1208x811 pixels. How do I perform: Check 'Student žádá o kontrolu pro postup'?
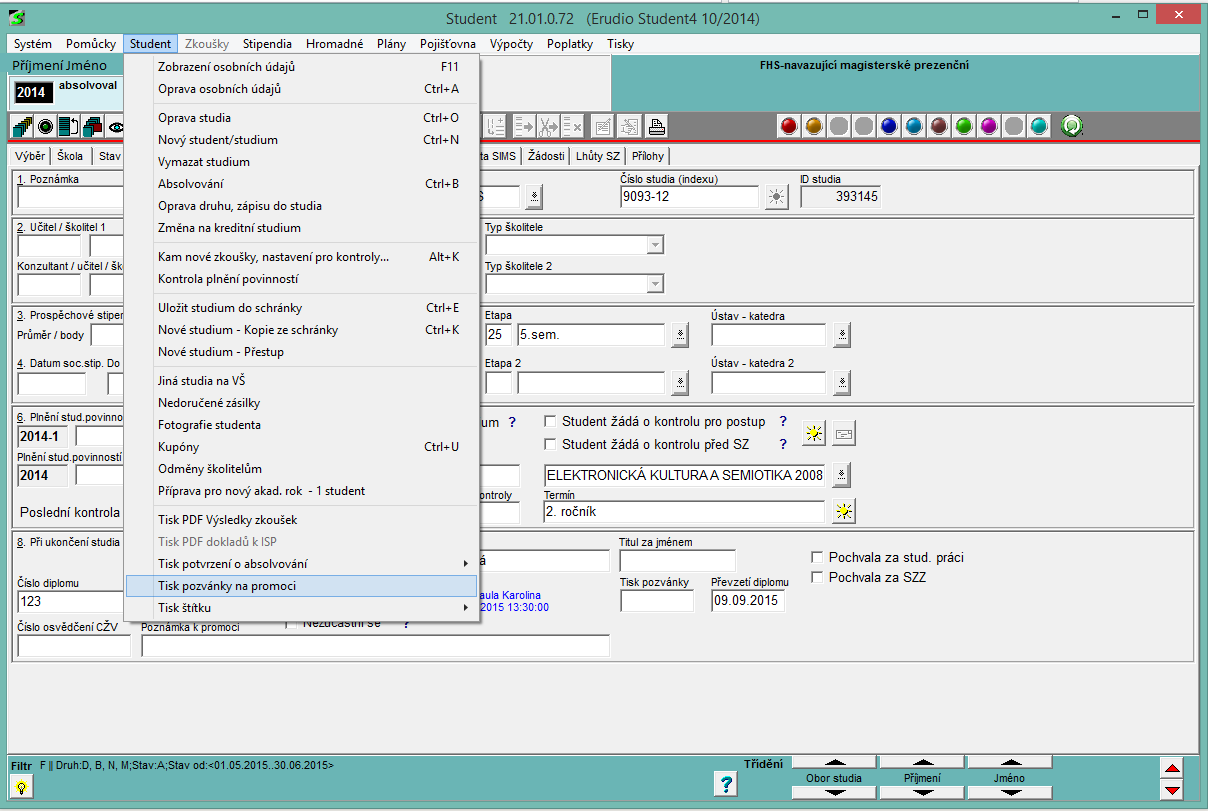[550, 422]
